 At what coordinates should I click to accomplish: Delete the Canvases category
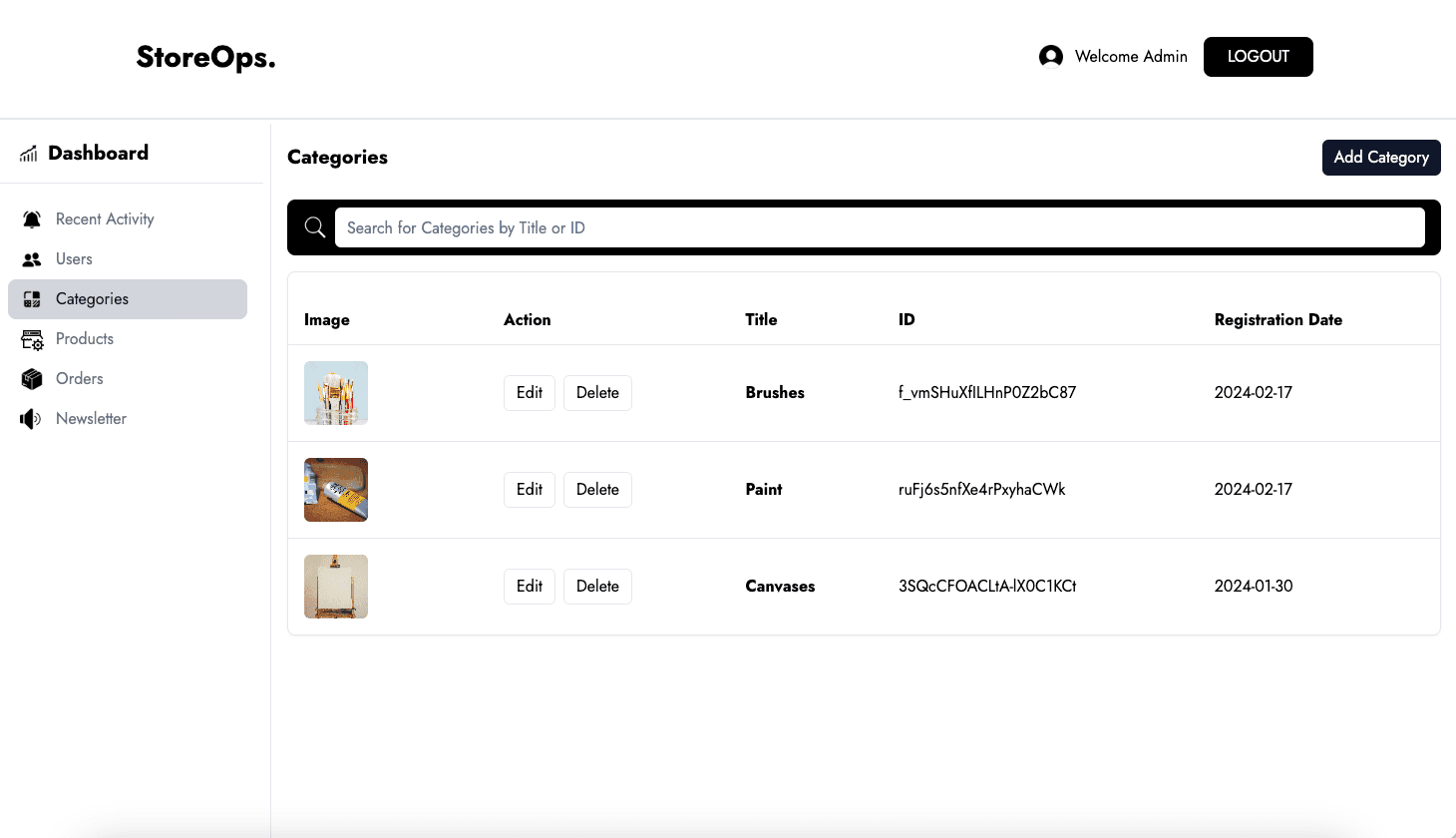coord(597,587)
